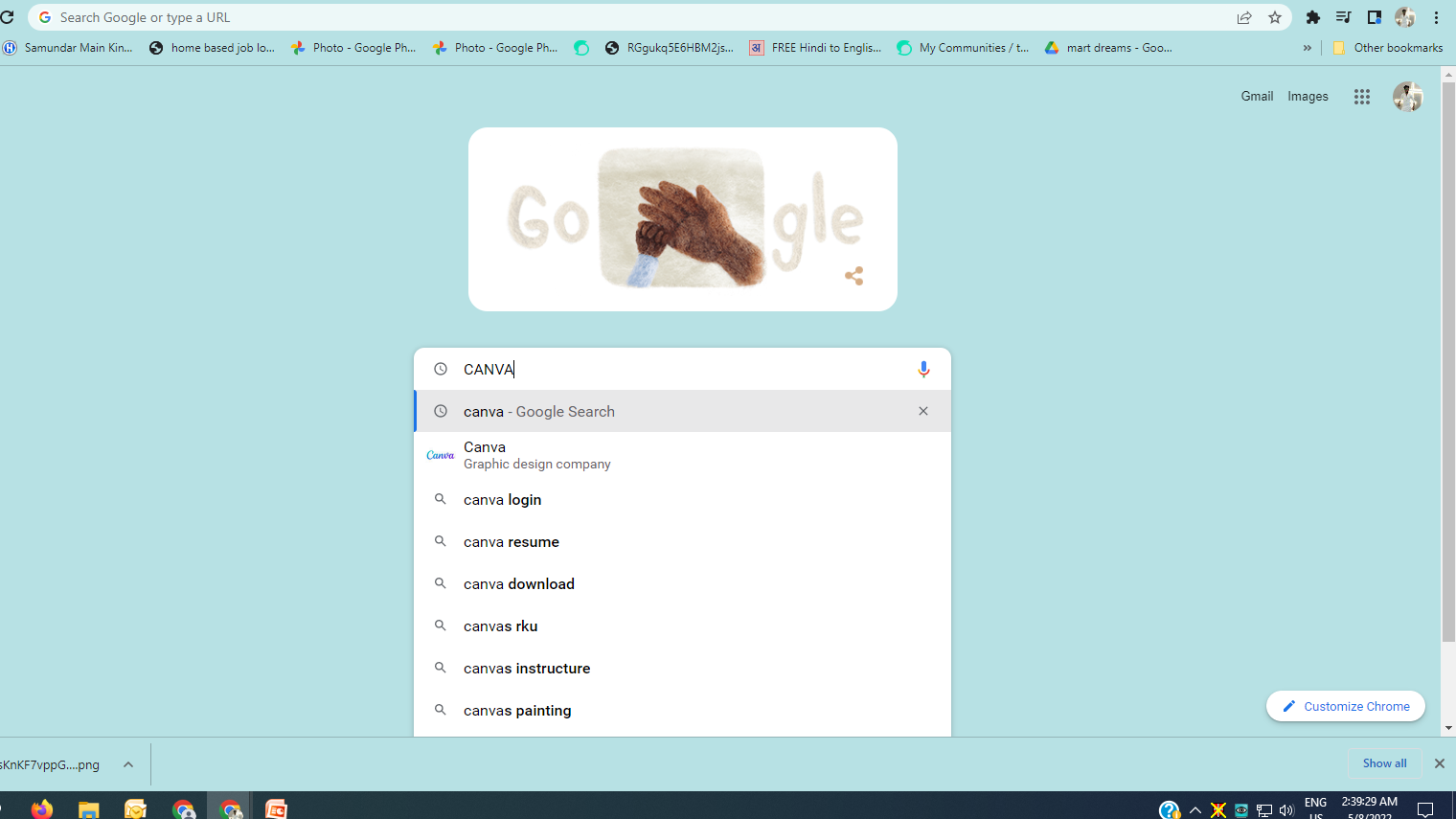Open the Google apps grid
The height and width of the screenshot is (819, 1456).
coord(1362,97)
